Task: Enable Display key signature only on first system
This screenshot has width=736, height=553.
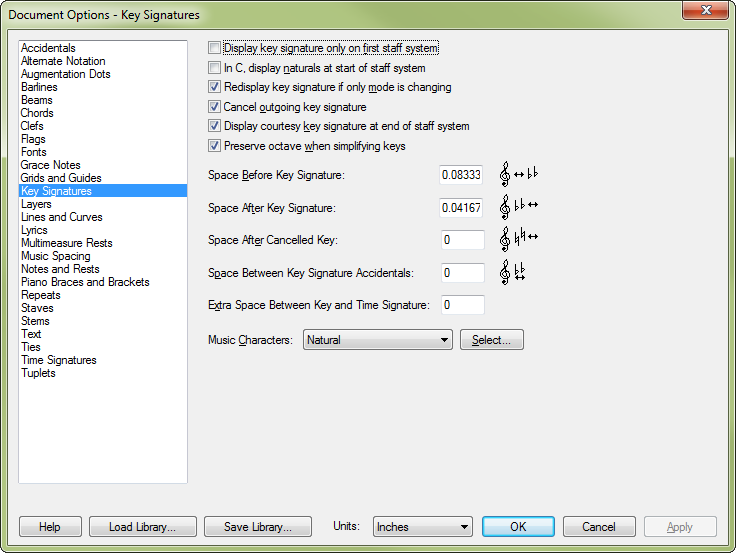Action: [215, 48]
